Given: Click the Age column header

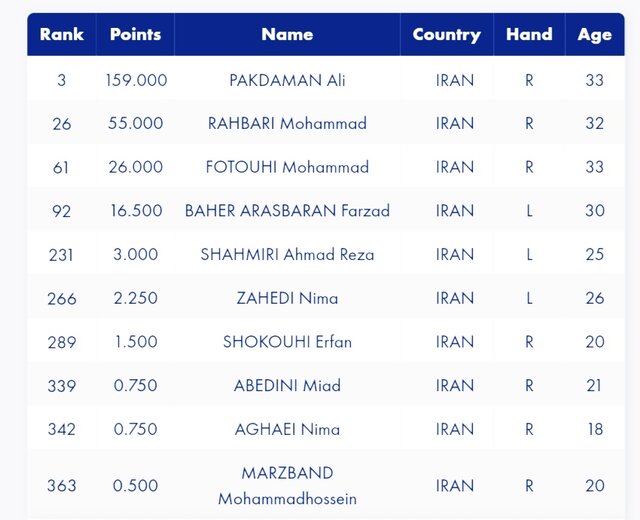Looking at the screenshot, I should (x=594, y=34).
